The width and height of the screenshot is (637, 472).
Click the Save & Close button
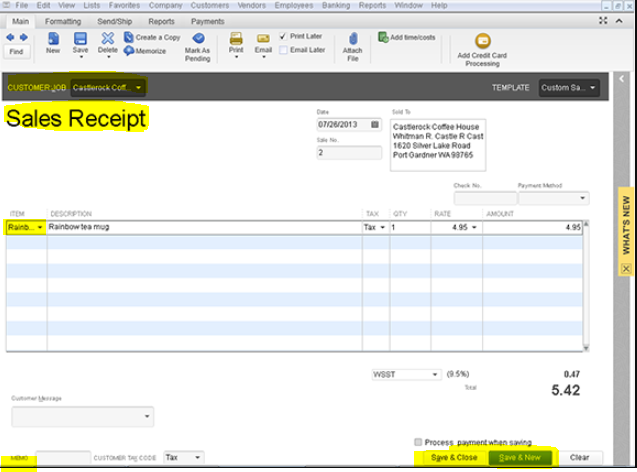(453, 457)
